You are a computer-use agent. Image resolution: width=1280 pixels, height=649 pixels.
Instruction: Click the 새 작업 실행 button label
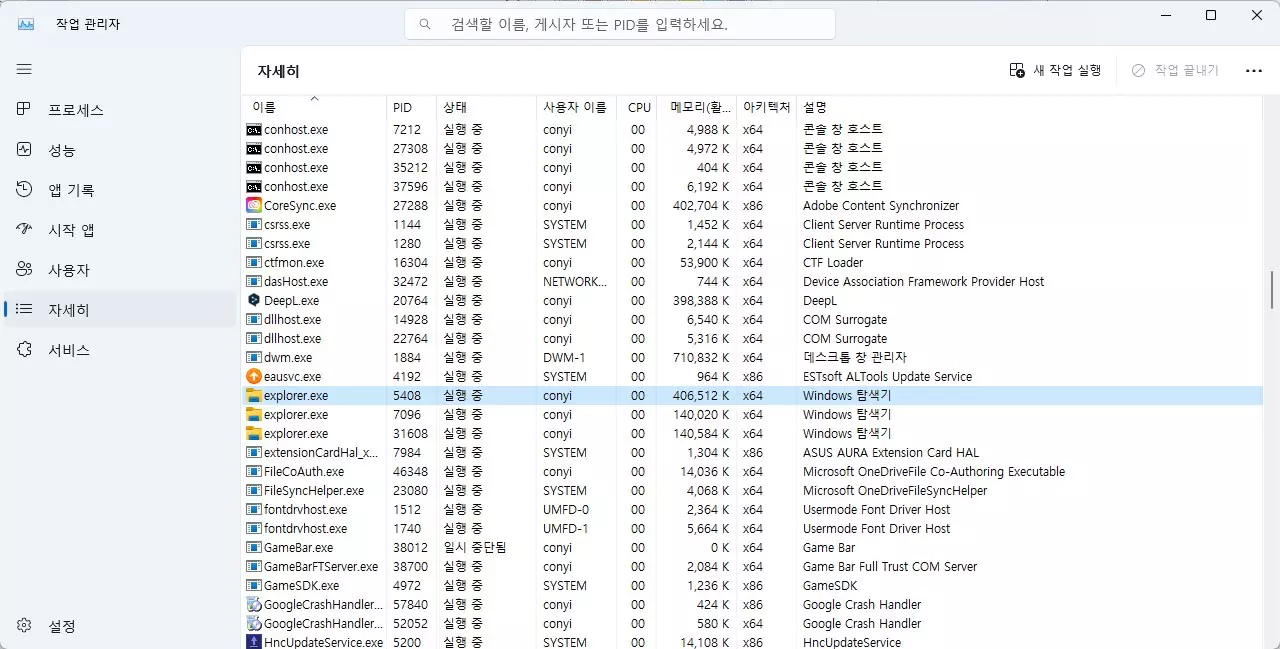(x=1060, y=70)
